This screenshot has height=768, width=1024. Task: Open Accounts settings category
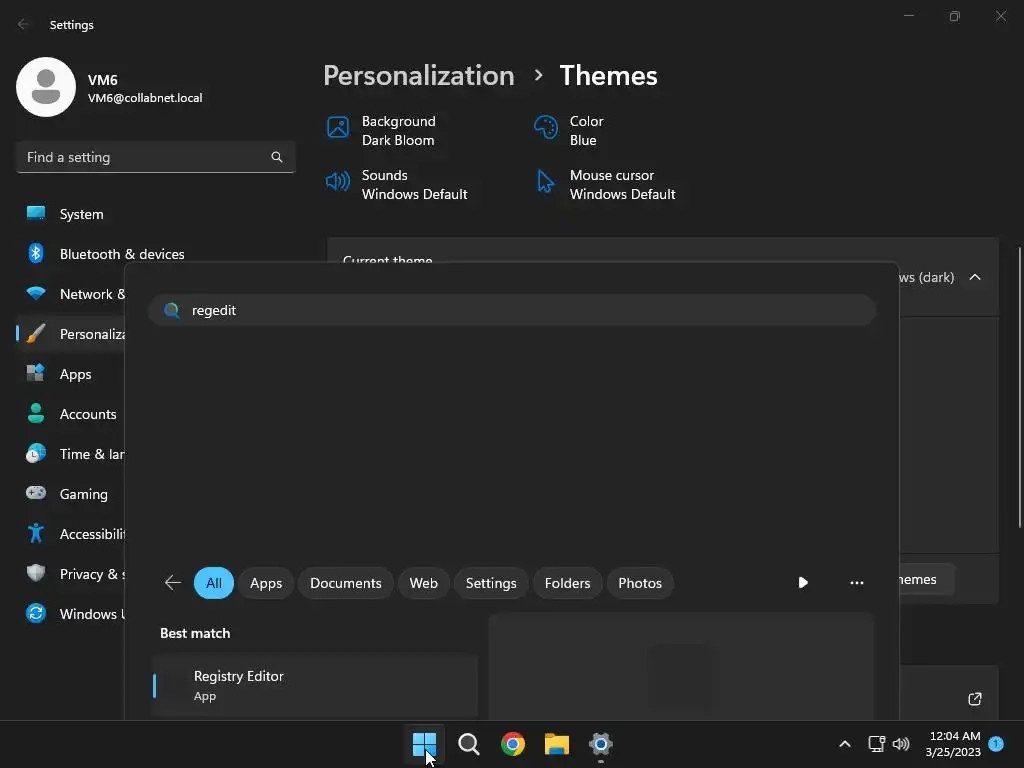72,414
